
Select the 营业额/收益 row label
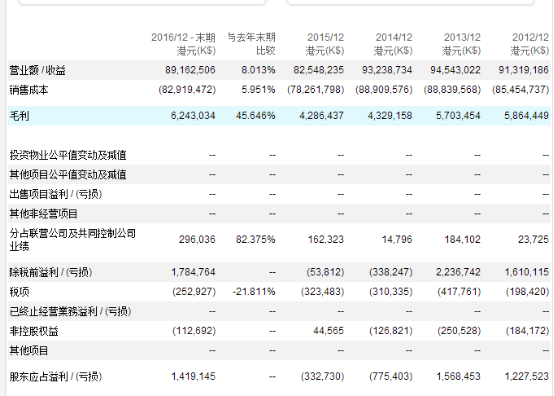click(x=37, y=70)
